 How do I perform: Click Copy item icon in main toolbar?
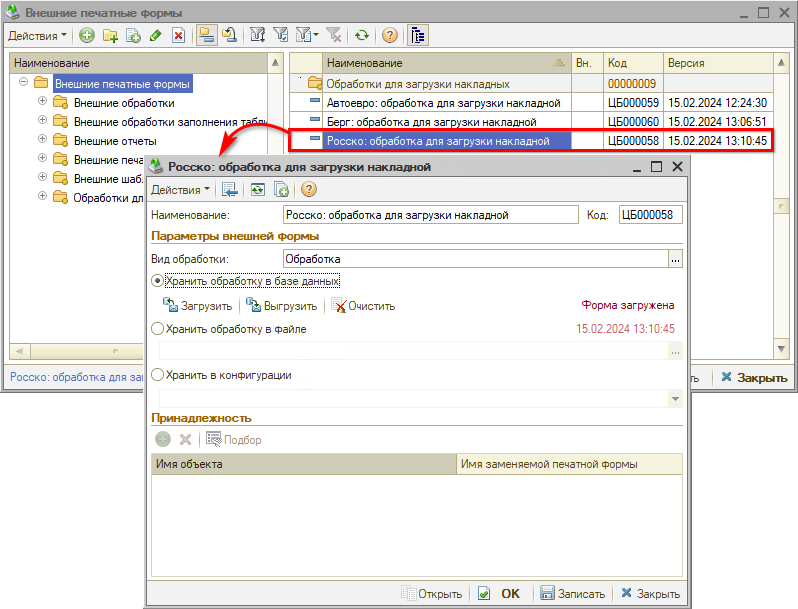[x=133, y=36]
